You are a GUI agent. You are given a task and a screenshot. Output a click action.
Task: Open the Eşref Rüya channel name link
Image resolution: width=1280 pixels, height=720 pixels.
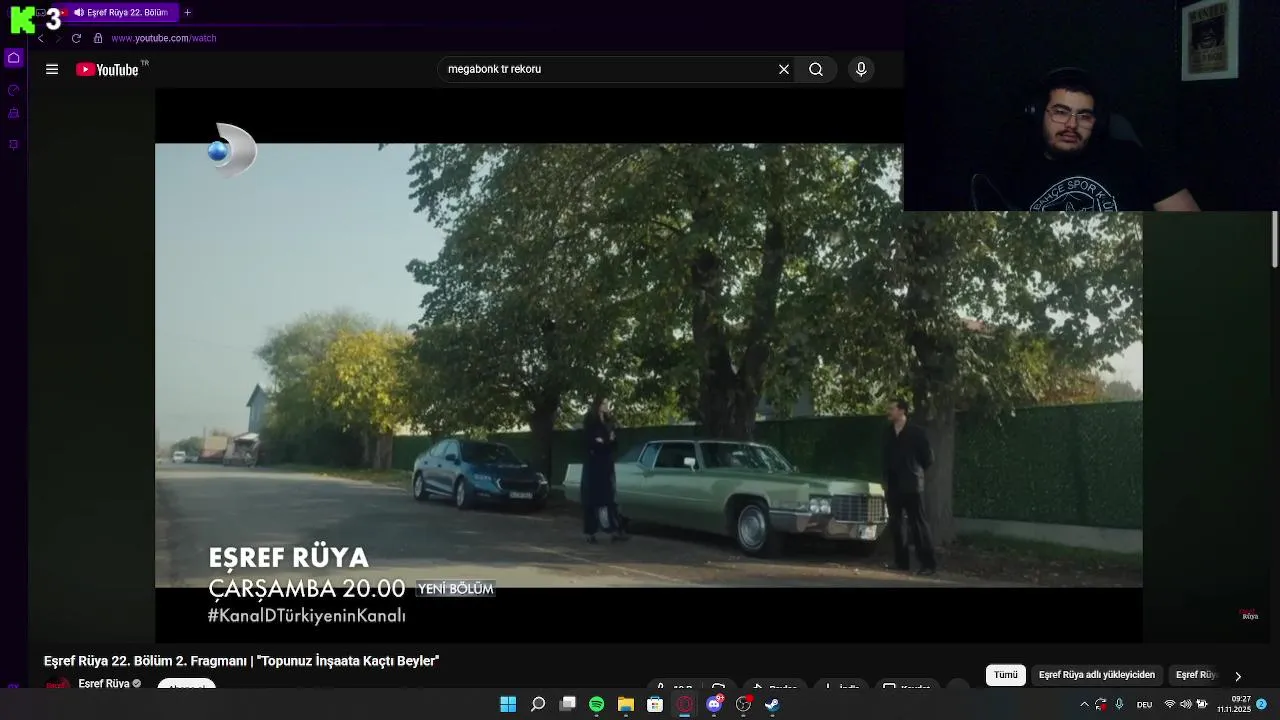(104, 684)
